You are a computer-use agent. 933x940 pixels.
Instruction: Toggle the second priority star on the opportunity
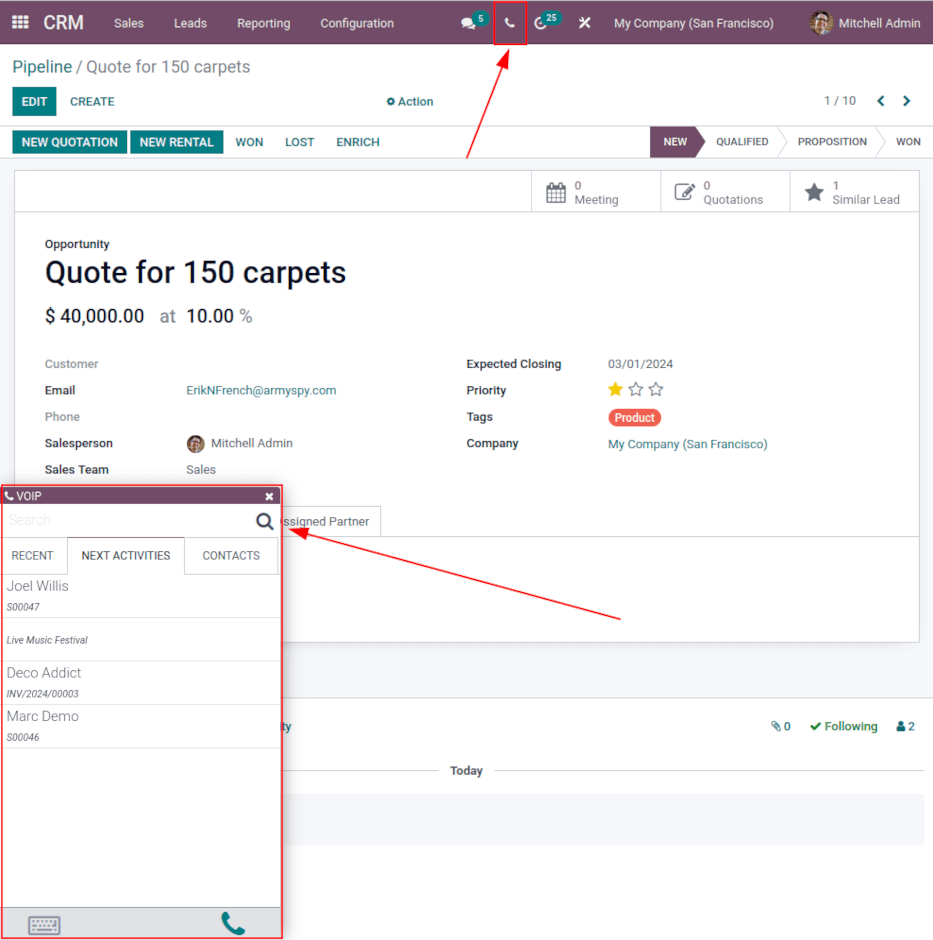635,390
